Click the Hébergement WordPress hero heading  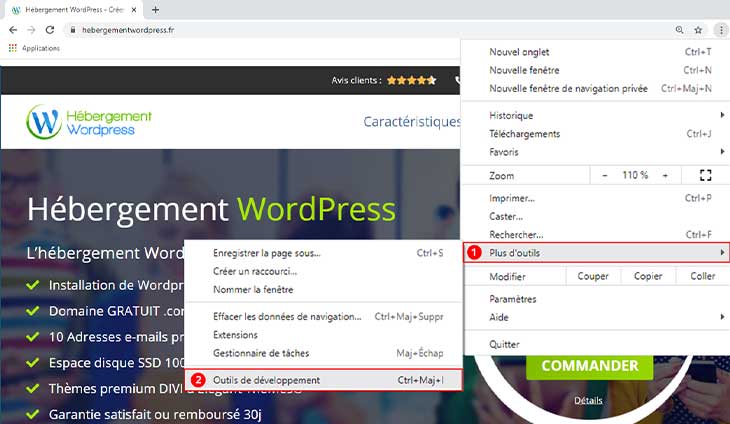pyautogui.click(x=211, y=209)
